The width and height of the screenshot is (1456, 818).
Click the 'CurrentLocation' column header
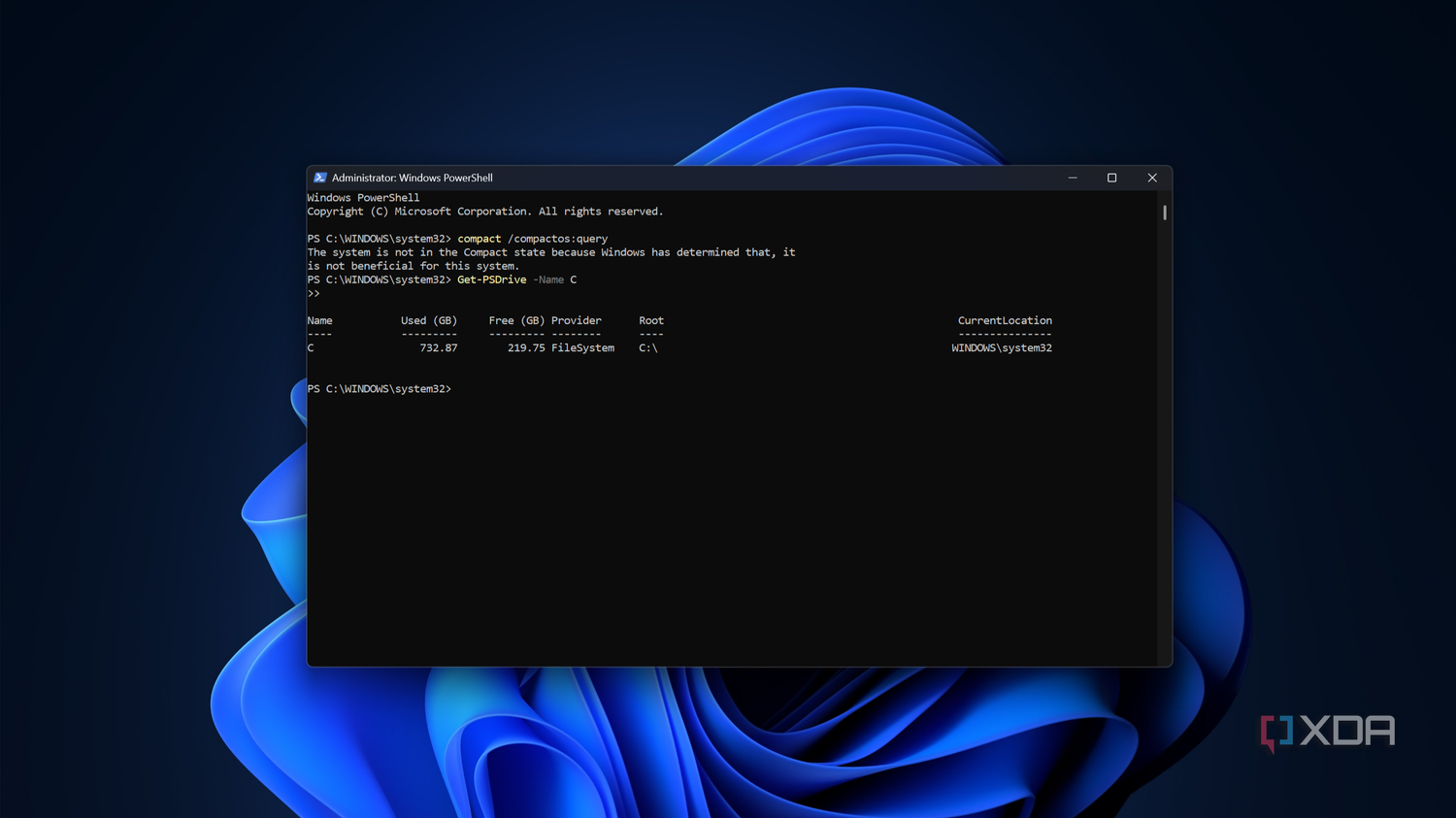1005,320
